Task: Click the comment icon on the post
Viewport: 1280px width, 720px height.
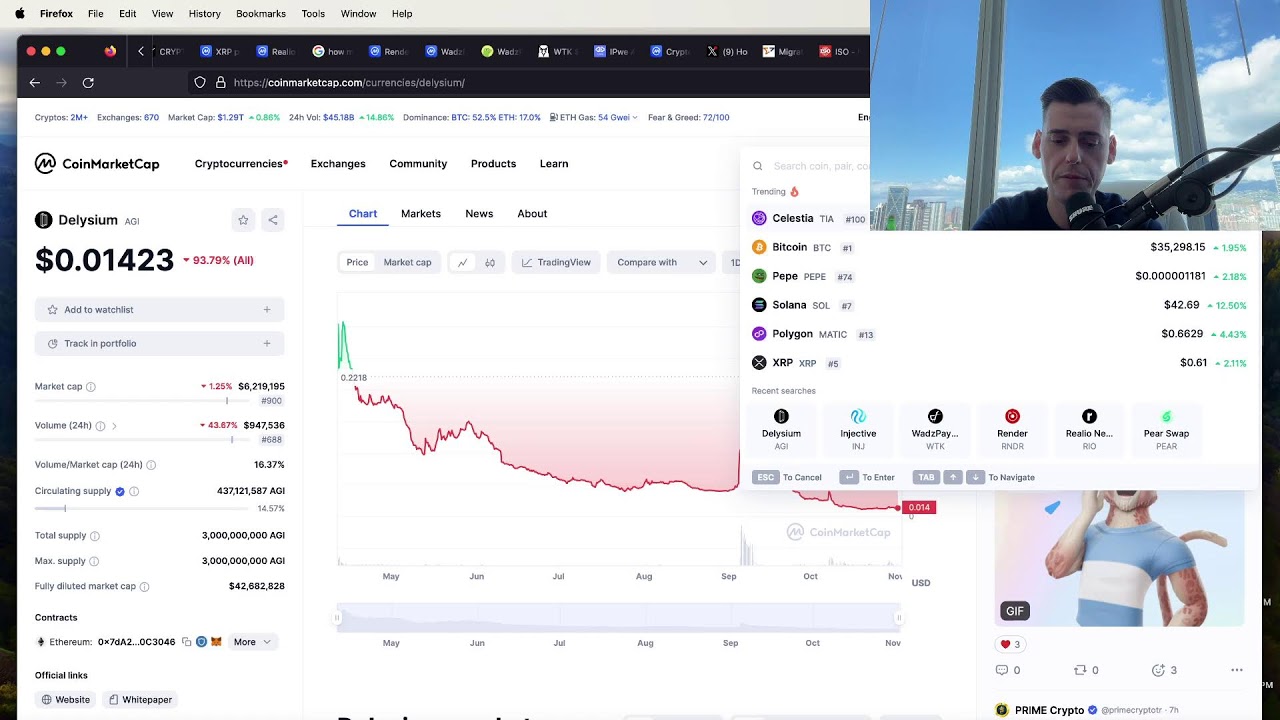Action: click(1002, 670)
